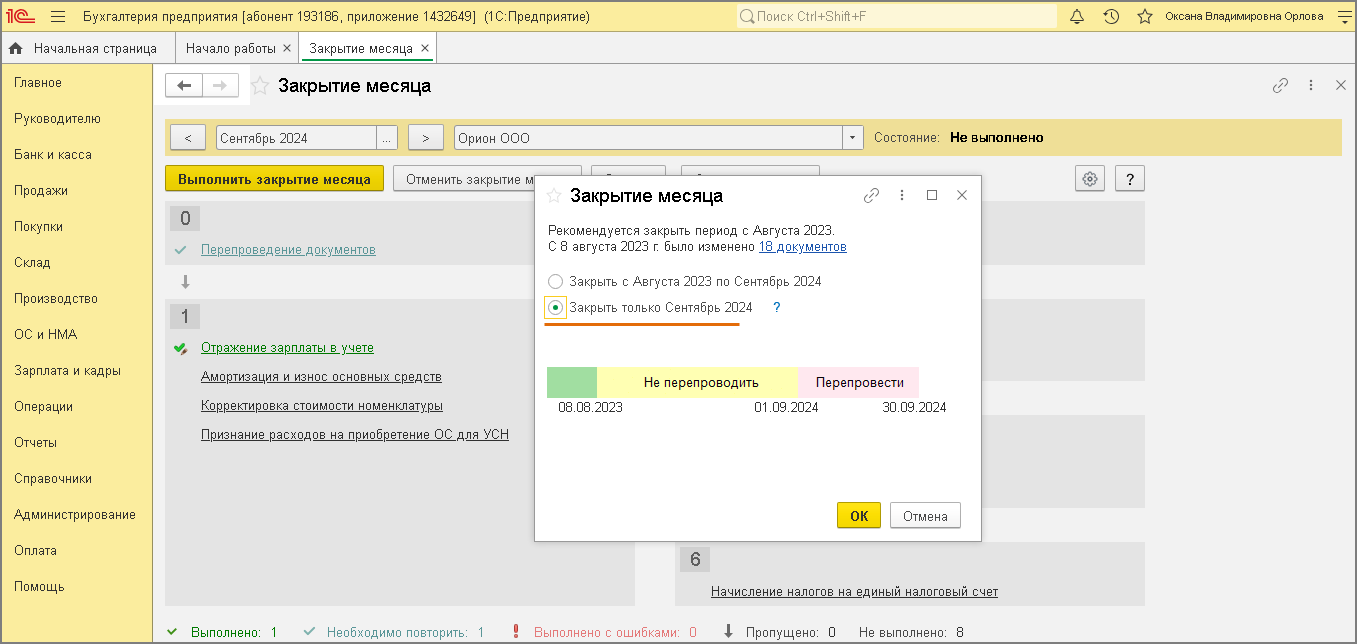Star the Закрытие месяца dialog
Image resolution: width=1357 pixels, height=644 pixels.
tap(553, 196)
